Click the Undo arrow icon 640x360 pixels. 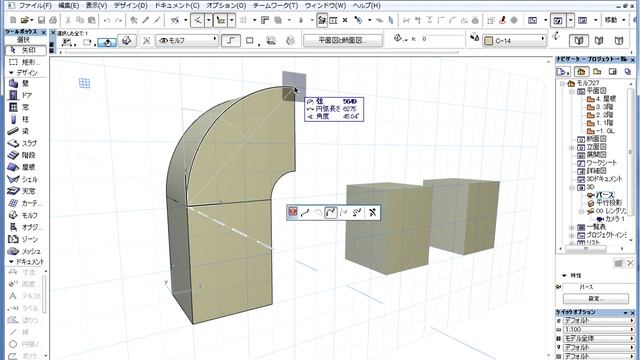pos(107,20)
